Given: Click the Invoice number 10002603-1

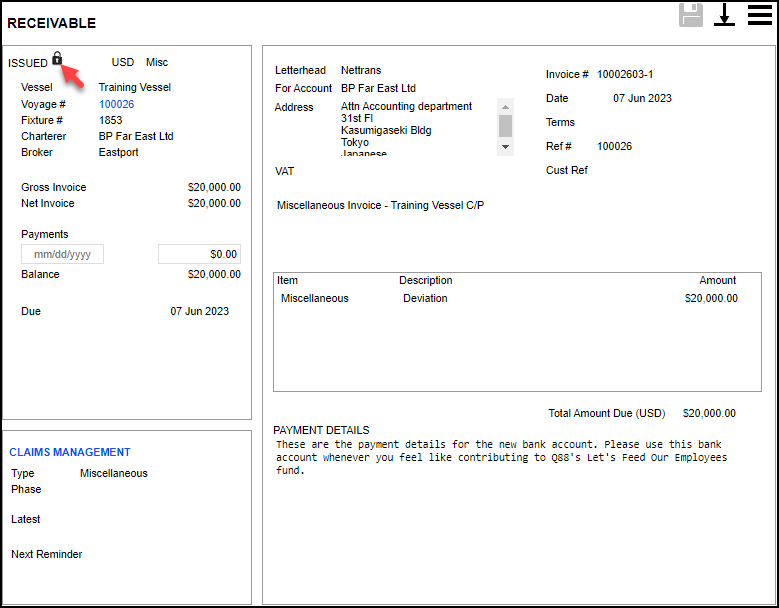Looking at the screenshot, I should point(625,74).
